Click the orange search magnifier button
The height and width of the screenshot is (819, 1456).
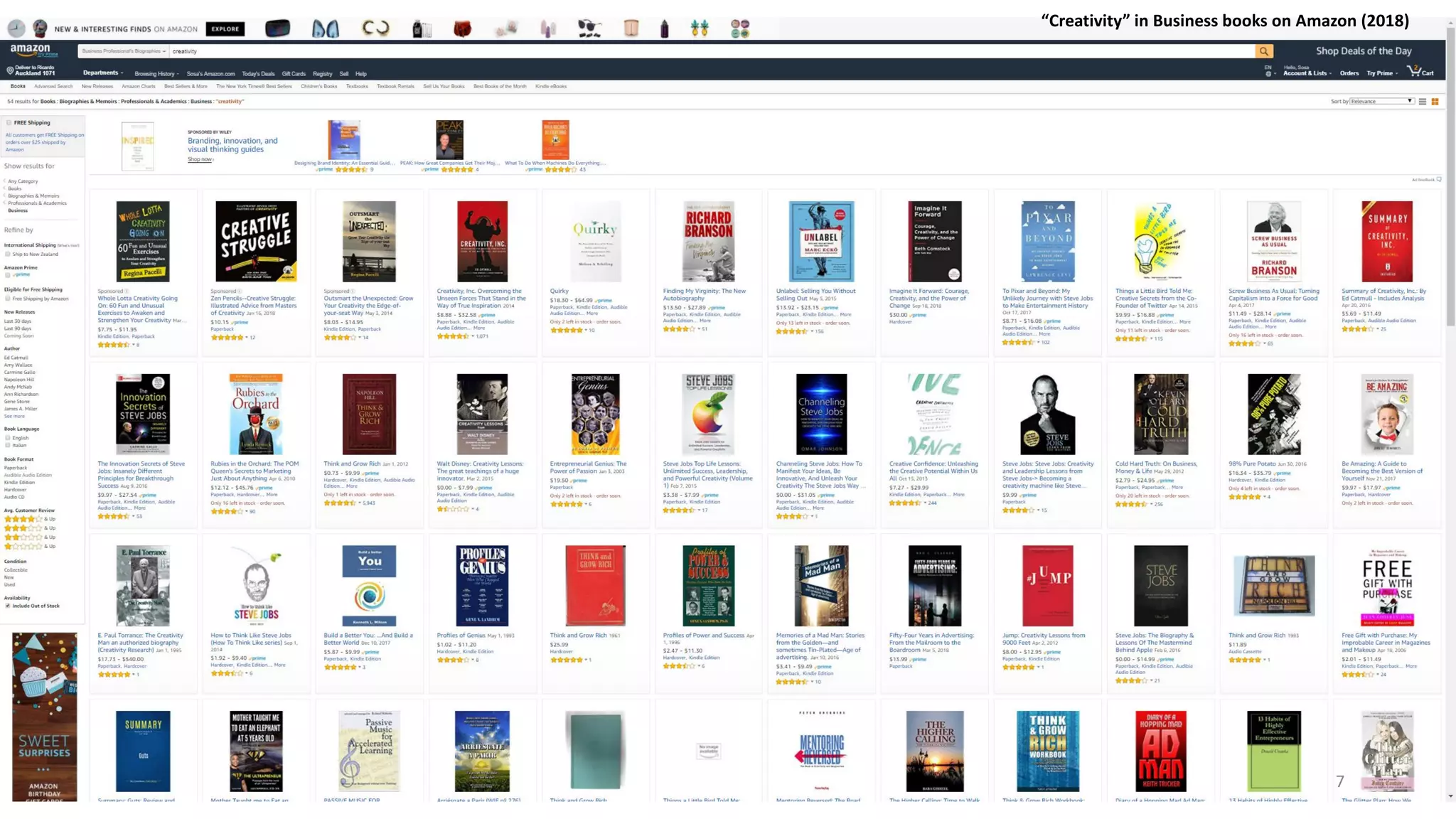coord(1263,51)
